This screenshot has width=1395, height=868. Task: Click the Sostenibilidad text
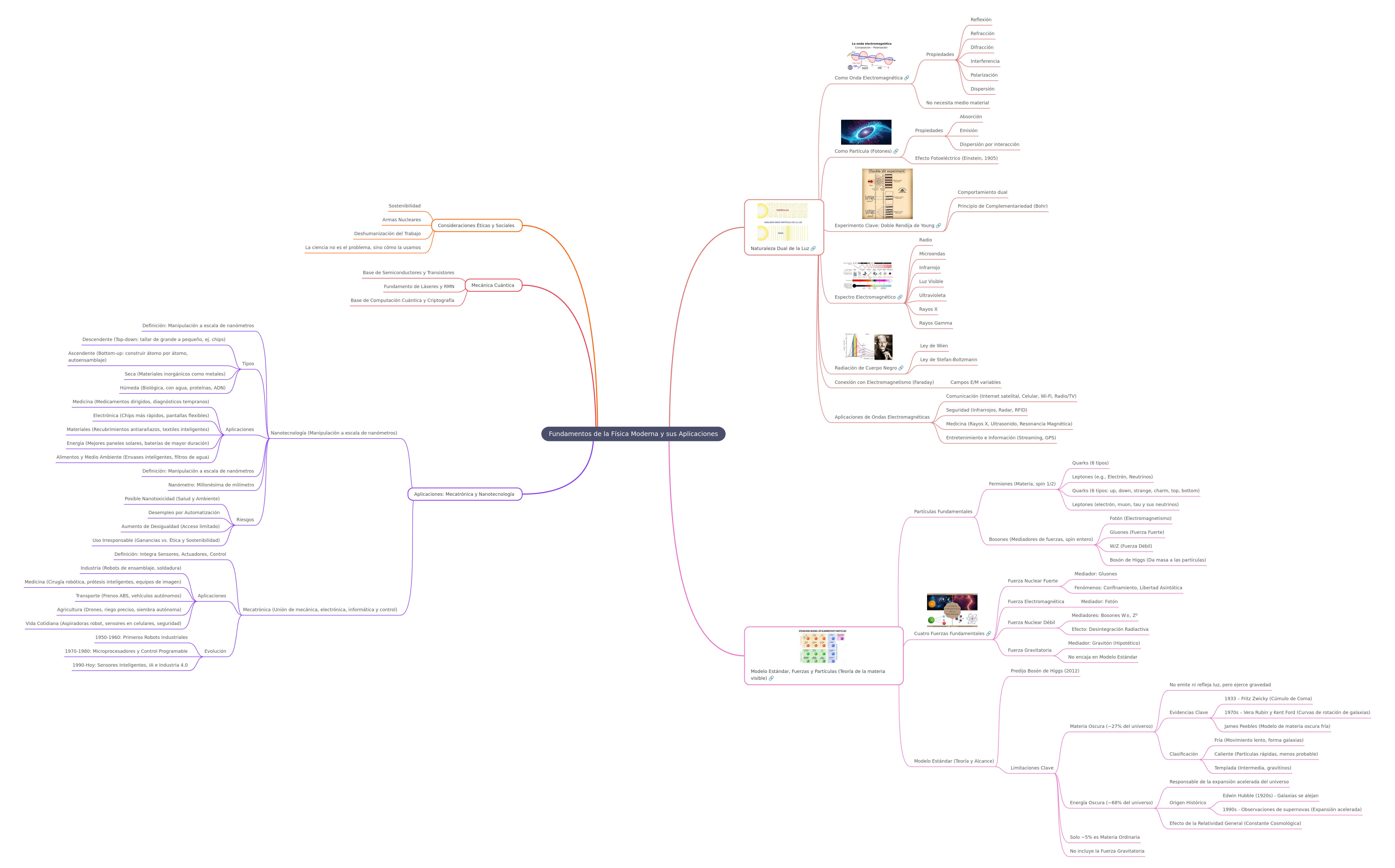pos(404,206)
